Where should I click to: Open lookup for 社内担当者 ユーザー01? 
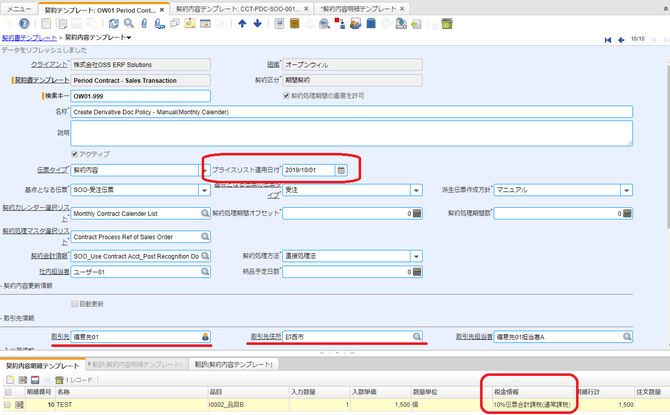205,271
